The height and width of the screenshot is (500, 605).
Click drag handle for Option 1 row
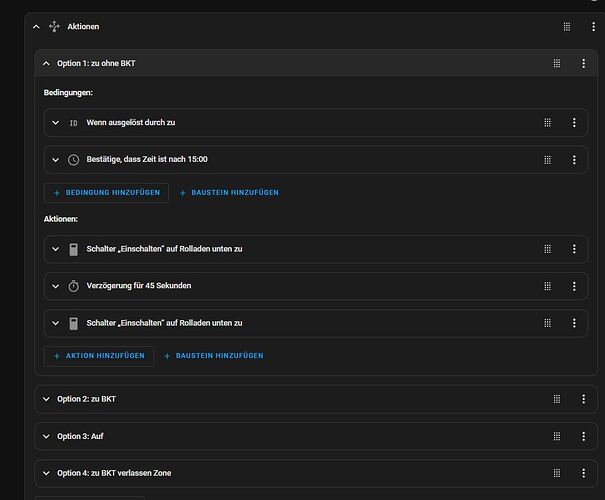pos(557,63)
